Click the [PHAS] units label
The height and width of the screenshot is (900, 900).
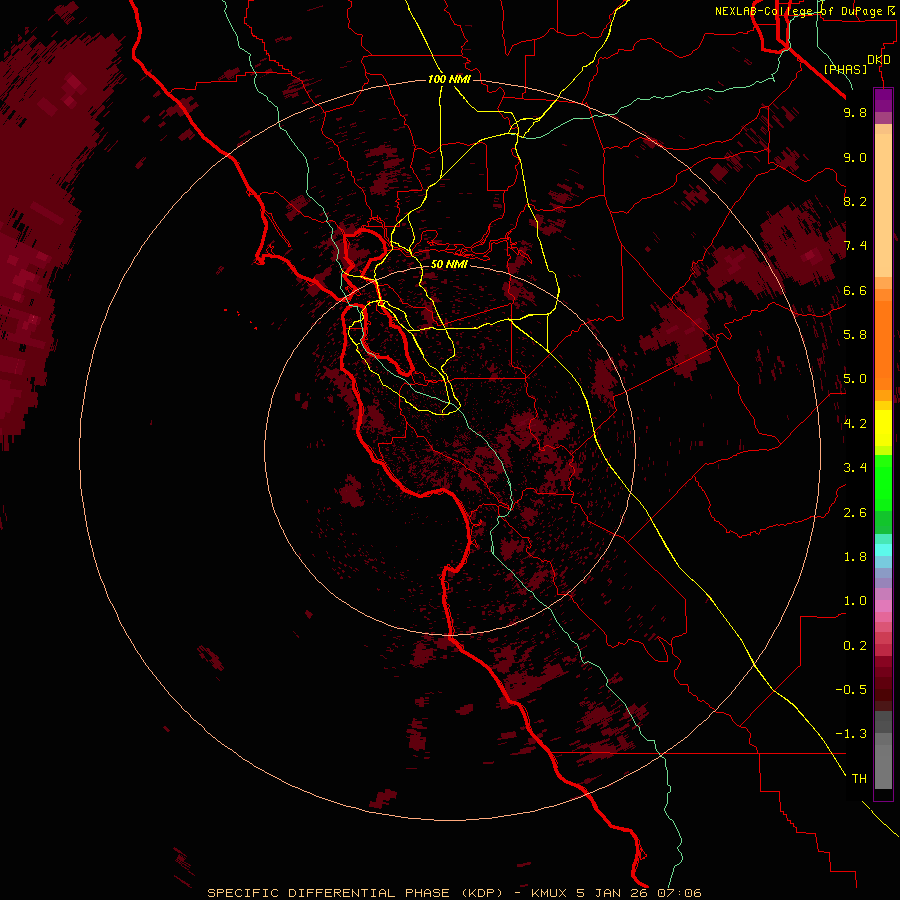(x=845, y=69)
